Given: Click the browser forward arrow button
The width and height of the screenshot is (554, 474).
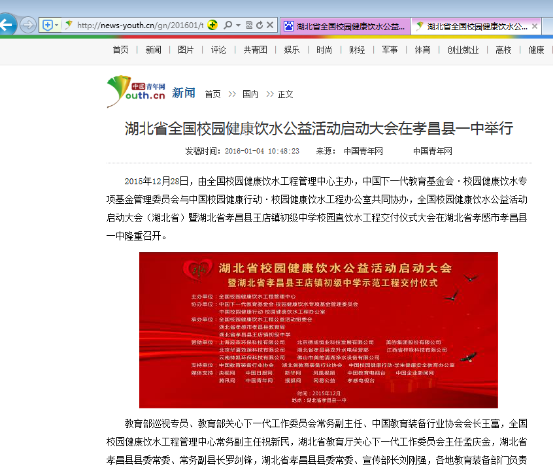Looking at the screenshot, I should coord(28,25).
